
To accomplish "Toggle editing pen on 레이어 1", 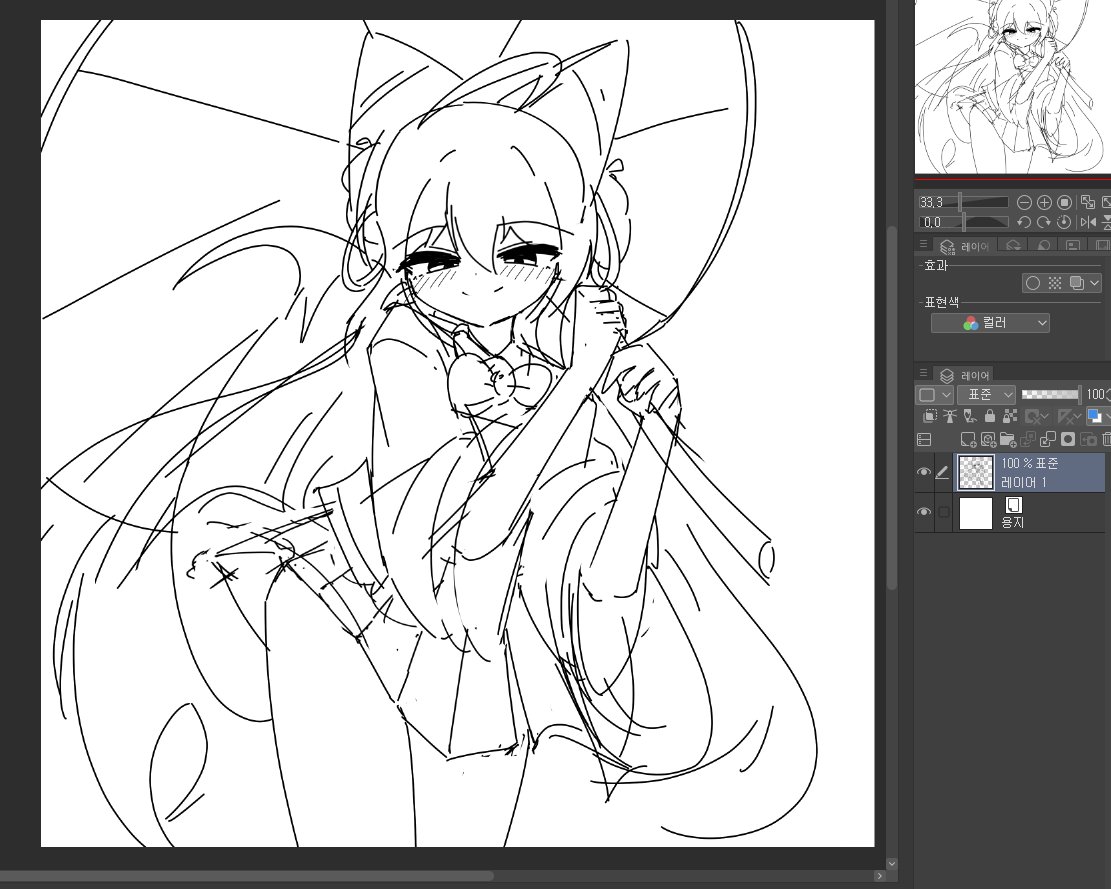I will point(942,472).
